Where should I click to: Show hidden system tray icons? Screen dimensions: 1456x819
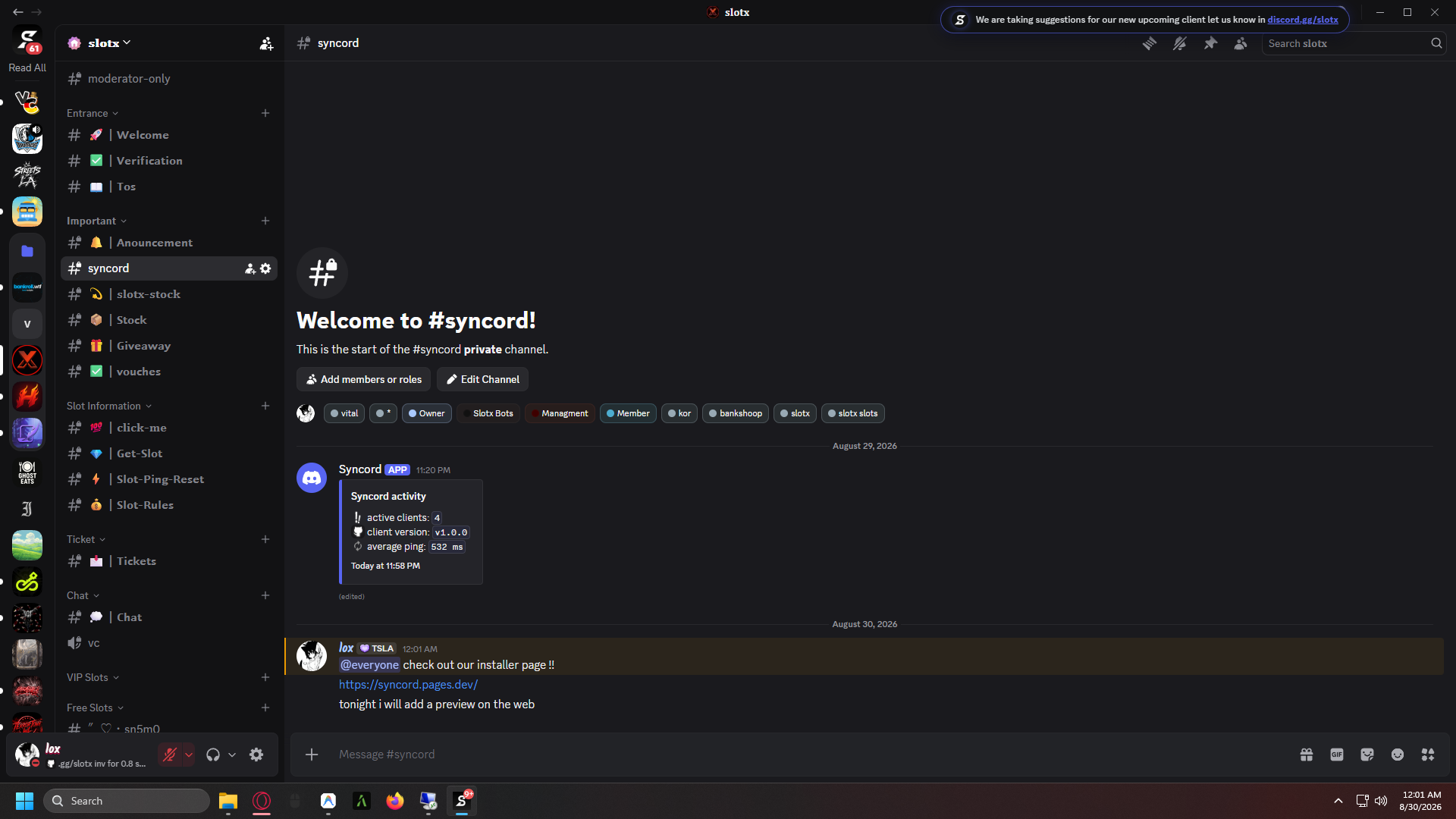pos(1338,801)
